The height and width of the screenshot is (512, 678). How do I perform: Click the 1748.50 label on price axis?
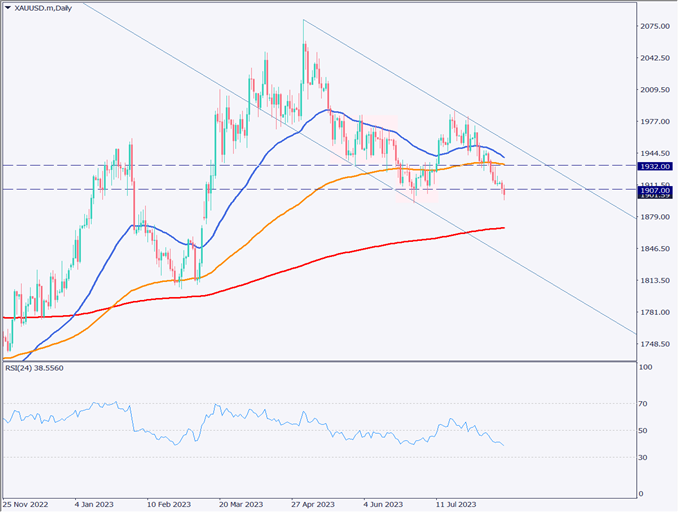point(655,344)
